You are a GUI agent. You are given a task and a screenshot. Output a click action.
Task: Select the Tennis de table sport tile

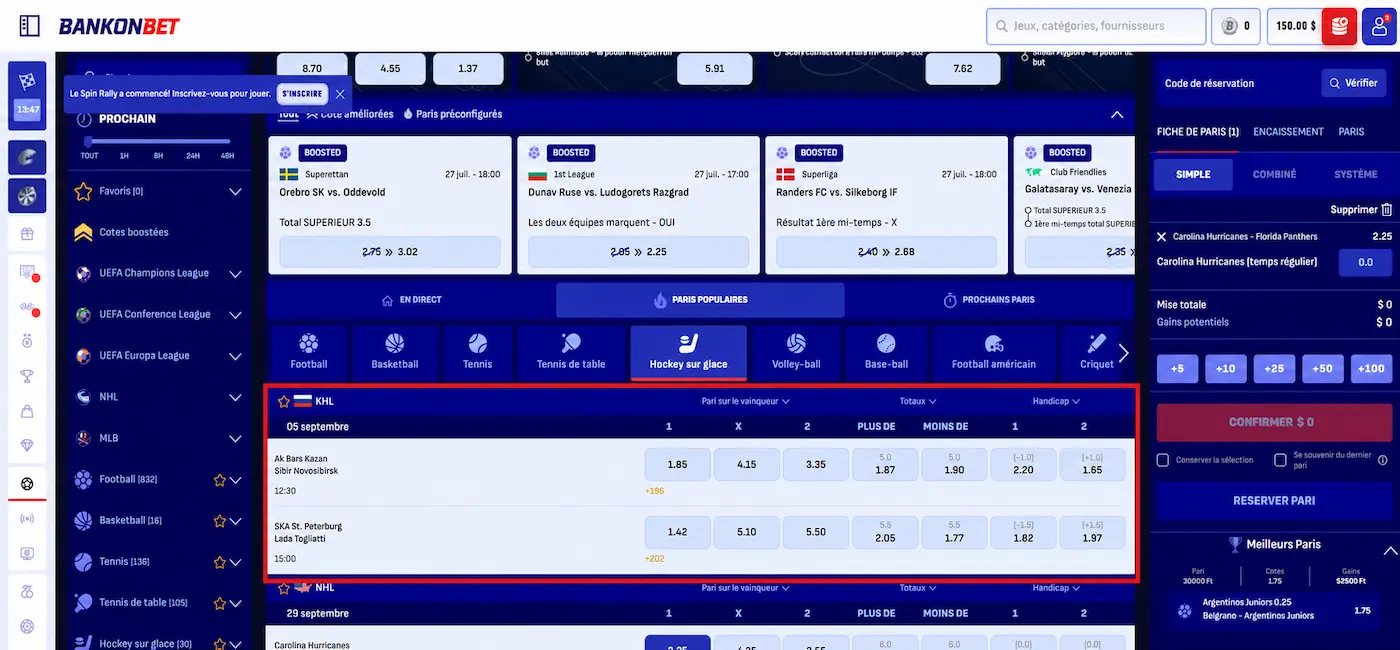[571, 353]
